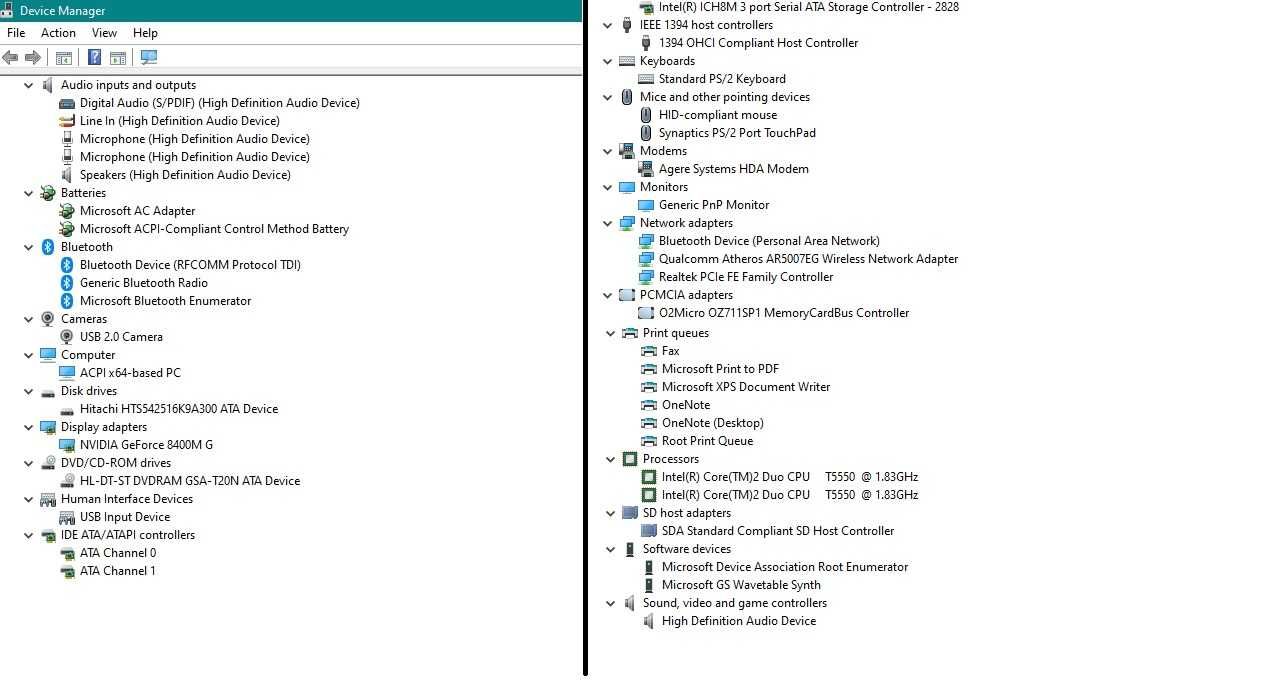Select Generic Bluetooth Radio
The image size is (1269, 688).
click(x=144, y=283)
